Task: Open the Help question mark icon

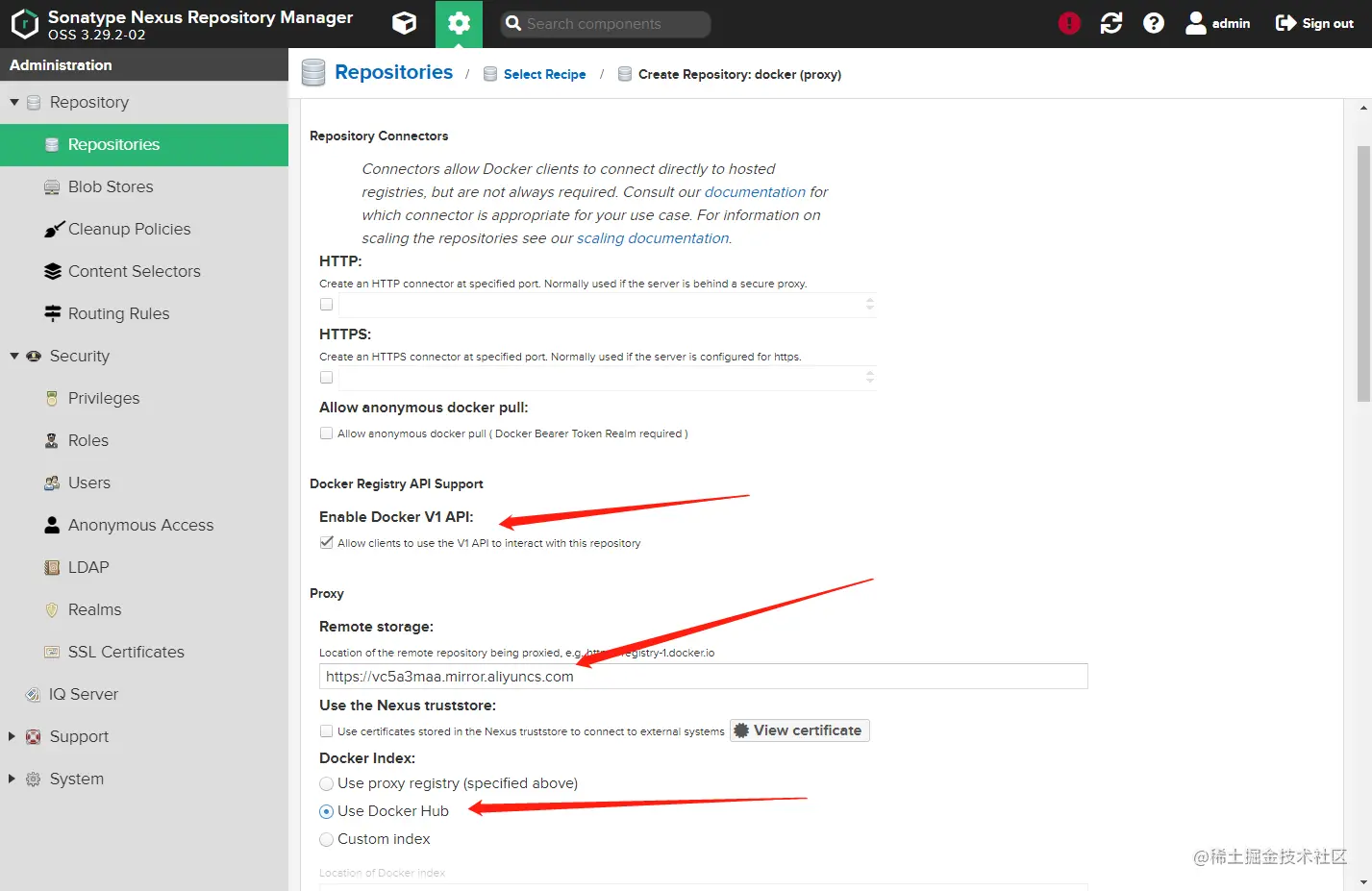Action: click(1154, 23)
